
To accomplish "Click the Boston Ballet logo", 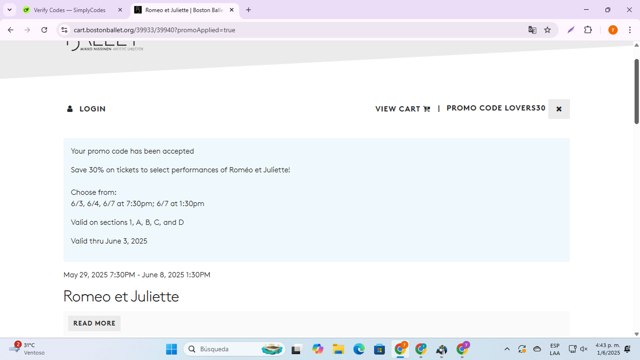I will (x=105, y=45).
